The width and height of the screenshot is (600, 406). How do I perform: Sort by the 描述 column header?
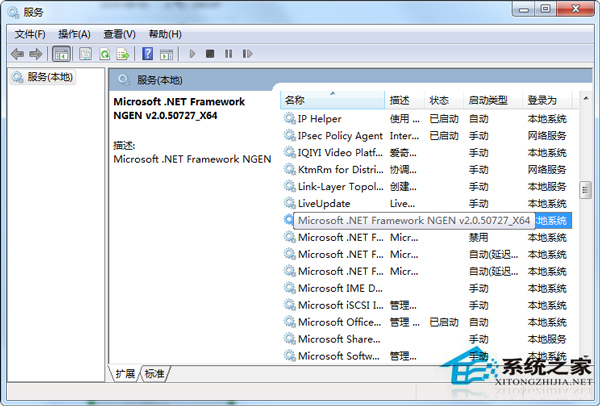pos(404,101)
